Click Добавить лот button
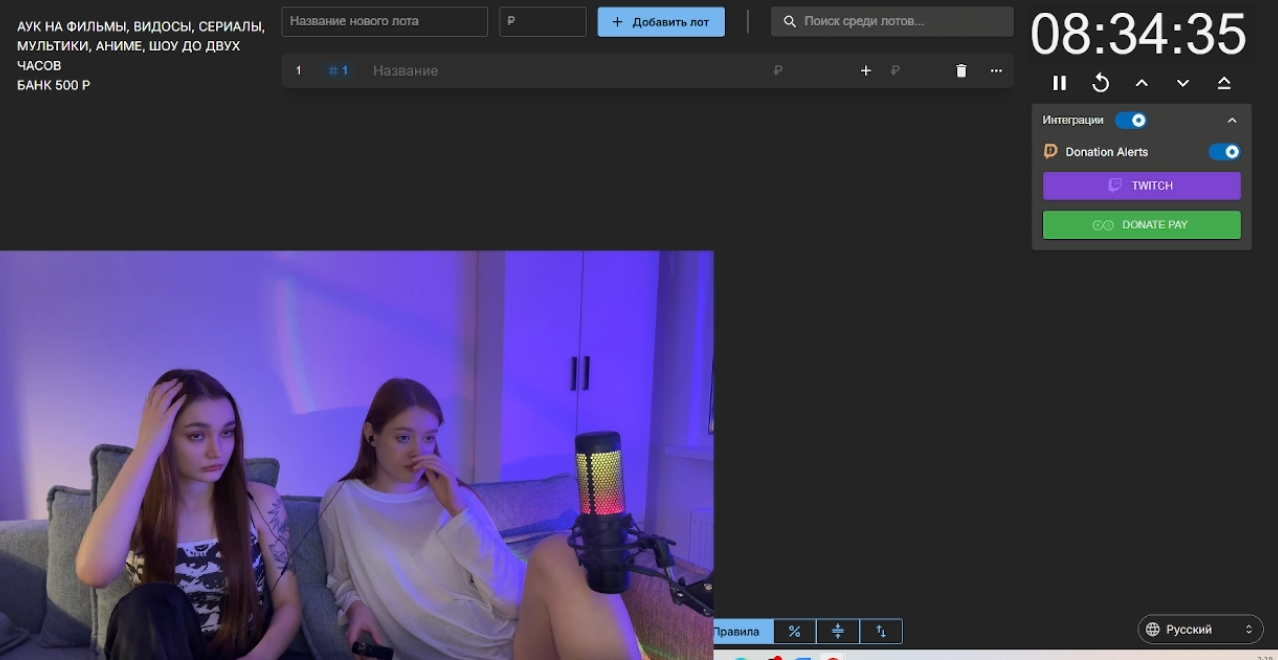Image resolution: width=1278 pixels, height=660 pixels. (661, 22)
